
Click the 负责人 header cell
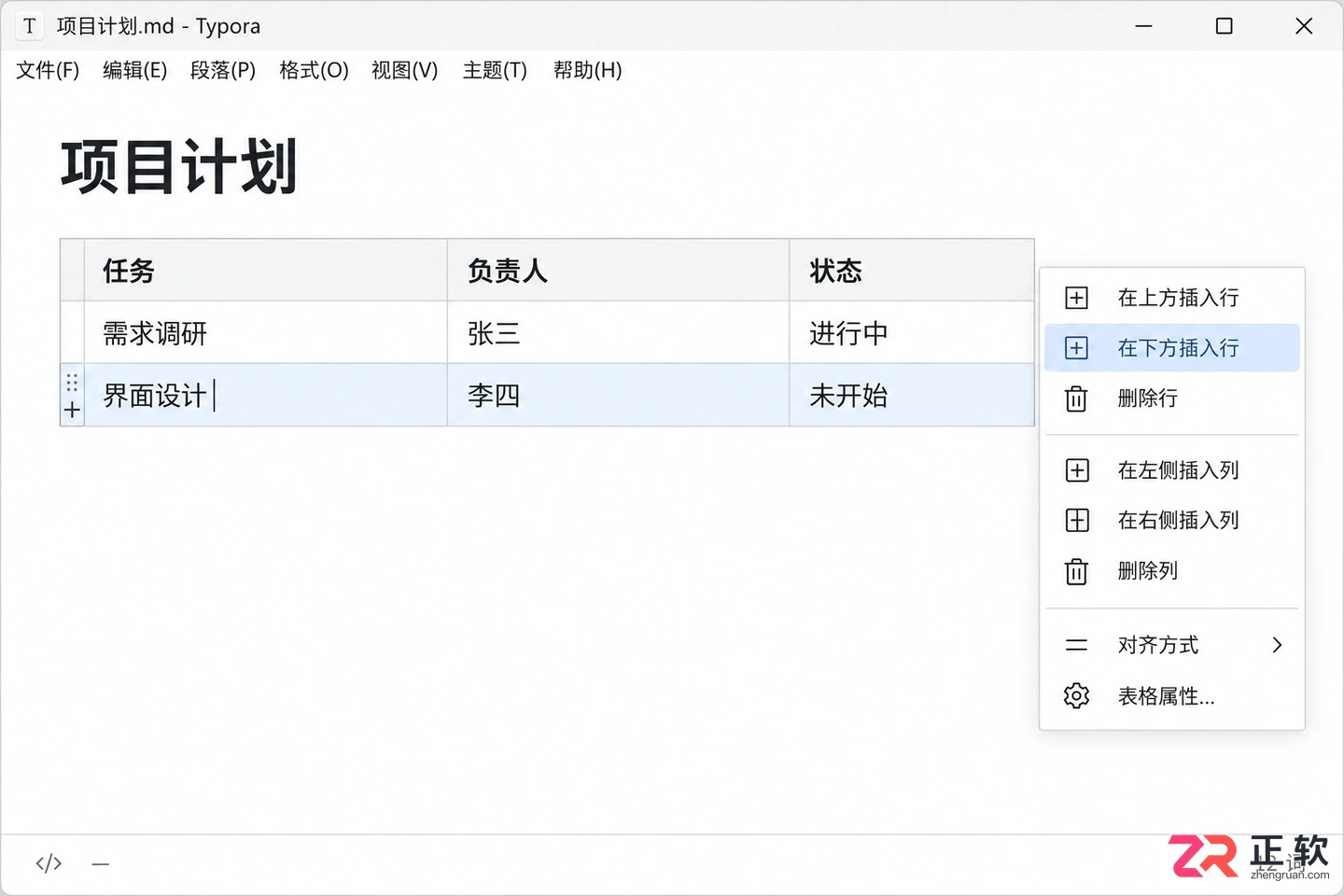point(619,271)
